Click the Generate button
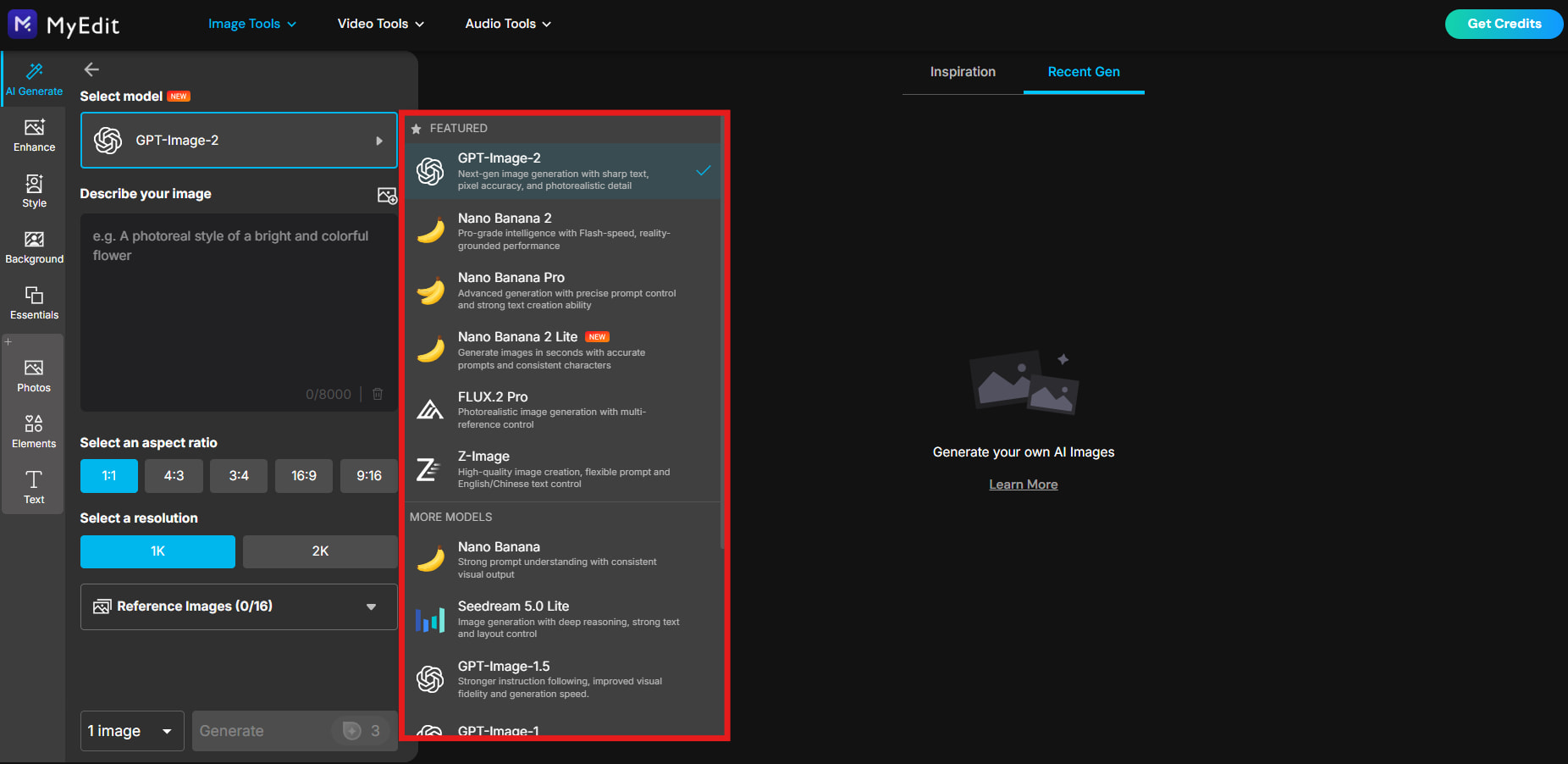 tap(295, 731)
